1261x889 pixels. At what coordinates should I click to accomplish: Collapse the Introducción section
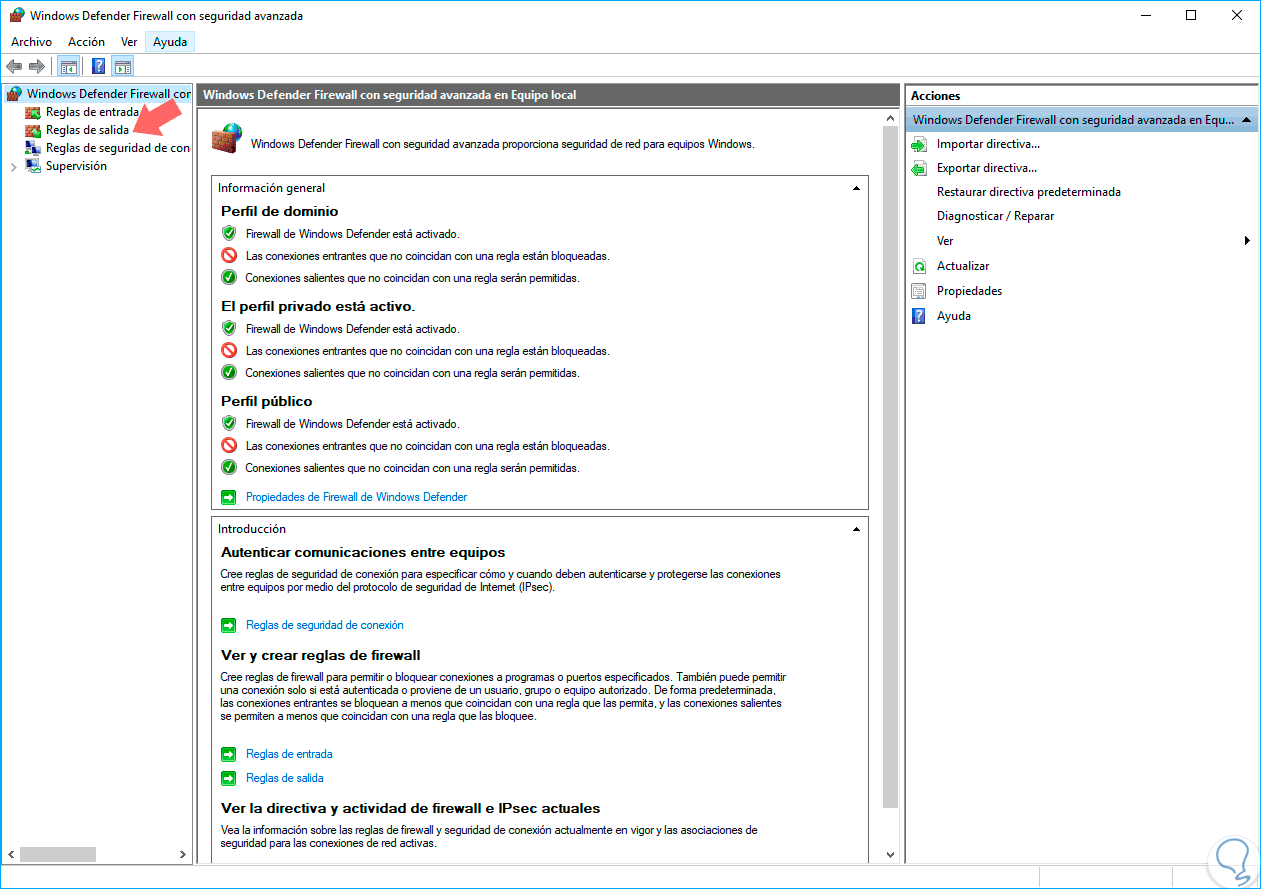pyautogui.click(x=856, y=529)
